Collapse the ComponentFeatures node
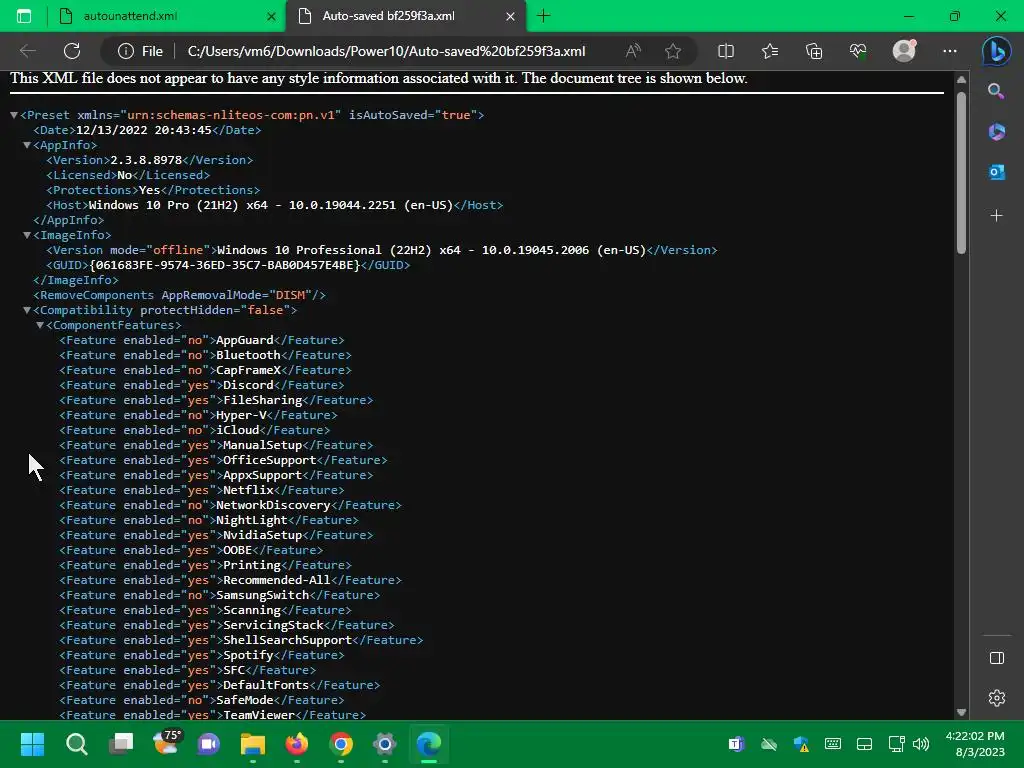Image resolution: width=1024 pixels, height=768 pixels. [x=40, y=325]
